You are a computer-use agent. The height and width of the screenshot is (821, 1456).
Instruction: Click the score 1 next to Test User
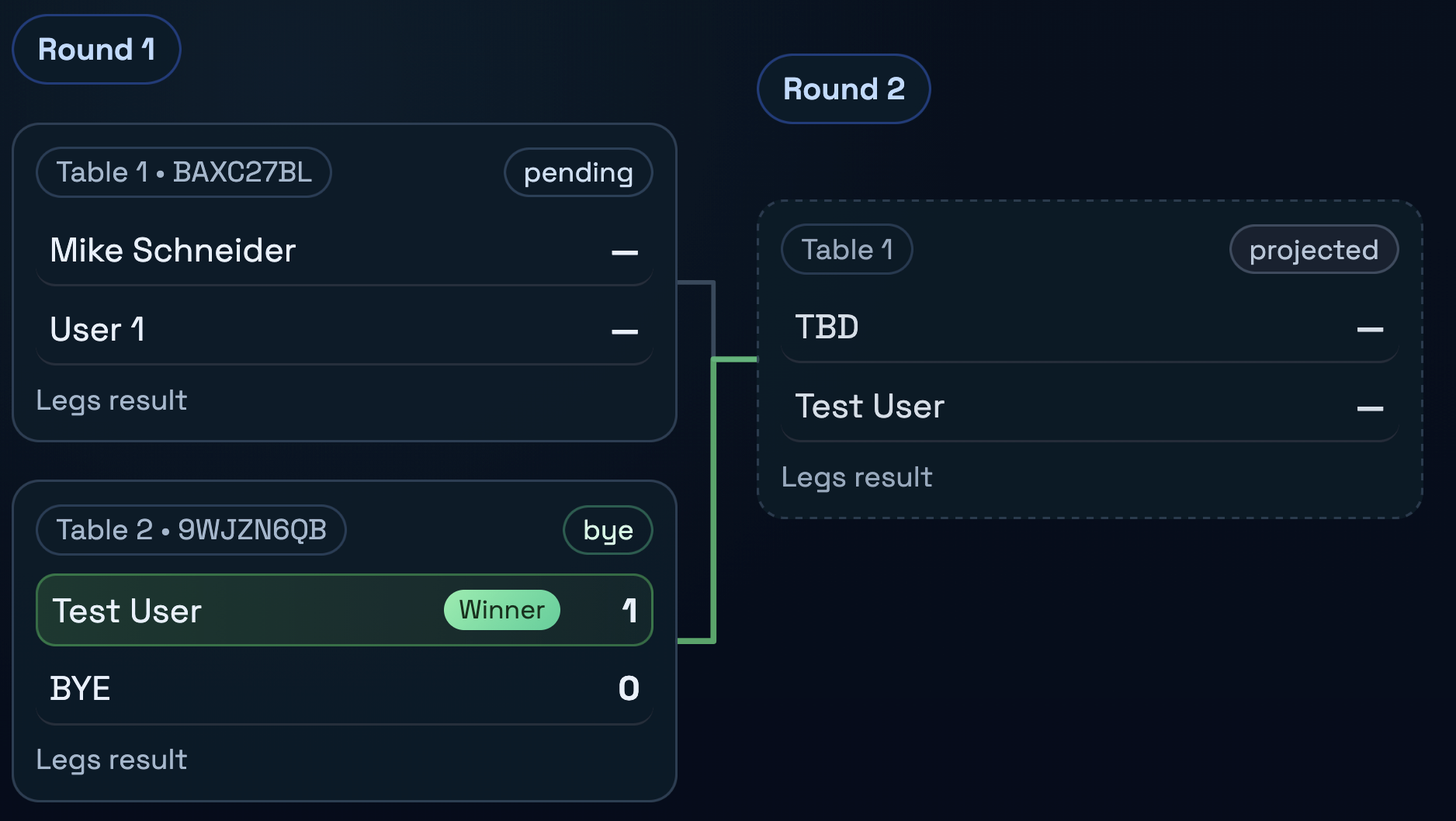(630, 610)
